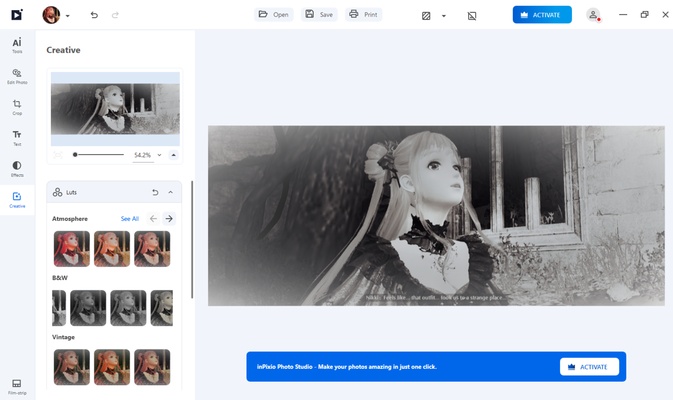Open the Text tool tab

(x=17, y=138)
